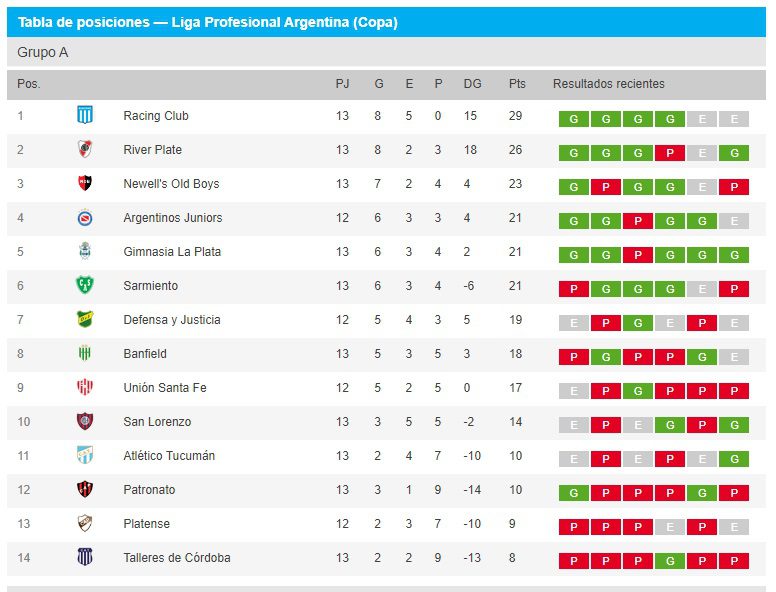Click the Newell's Old Boys crest
This screenshot has height=592, width=776.
coord(85,184)
